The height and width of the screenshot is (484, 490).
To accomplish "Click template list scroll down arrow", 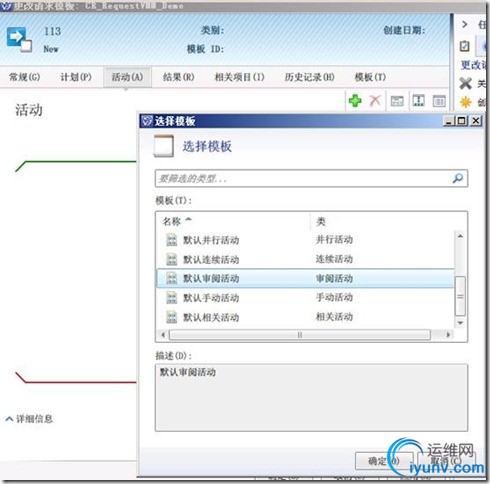I will 460,323.
